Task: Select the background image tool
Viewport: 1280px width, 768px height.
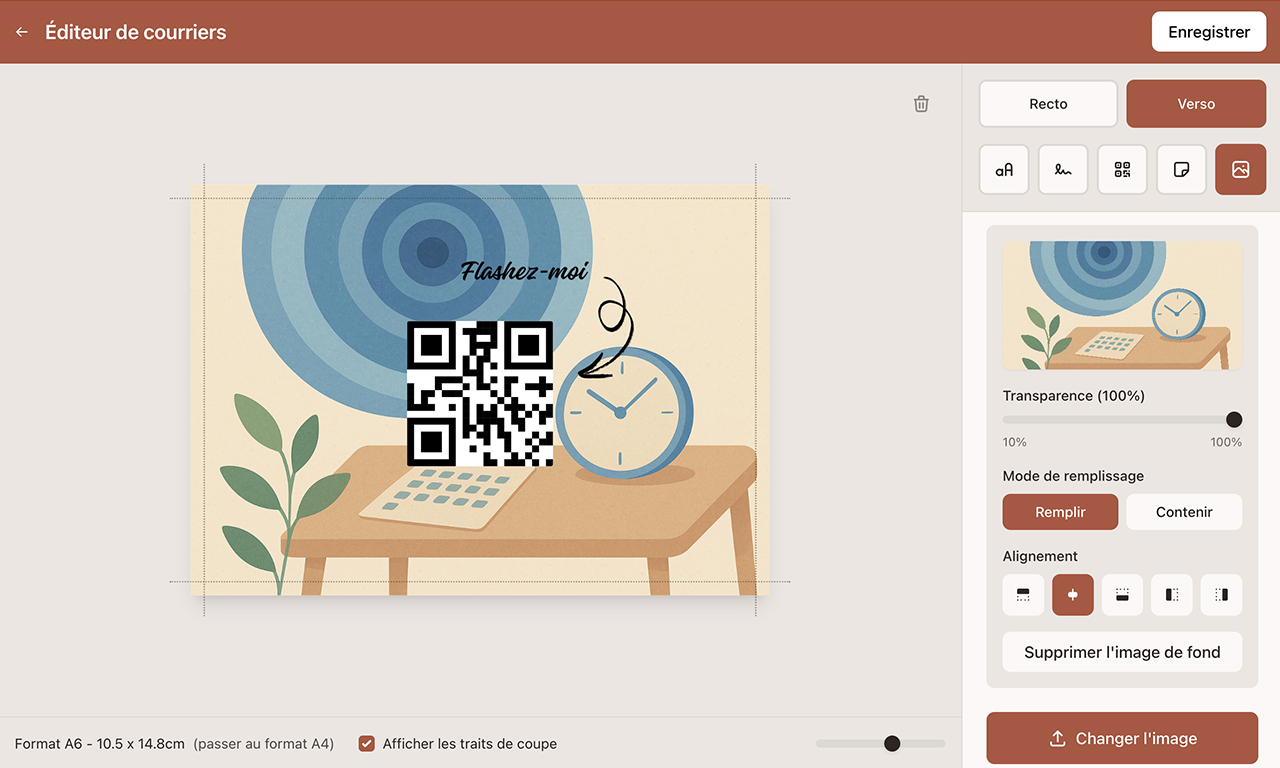Action: coord(1240,170)
